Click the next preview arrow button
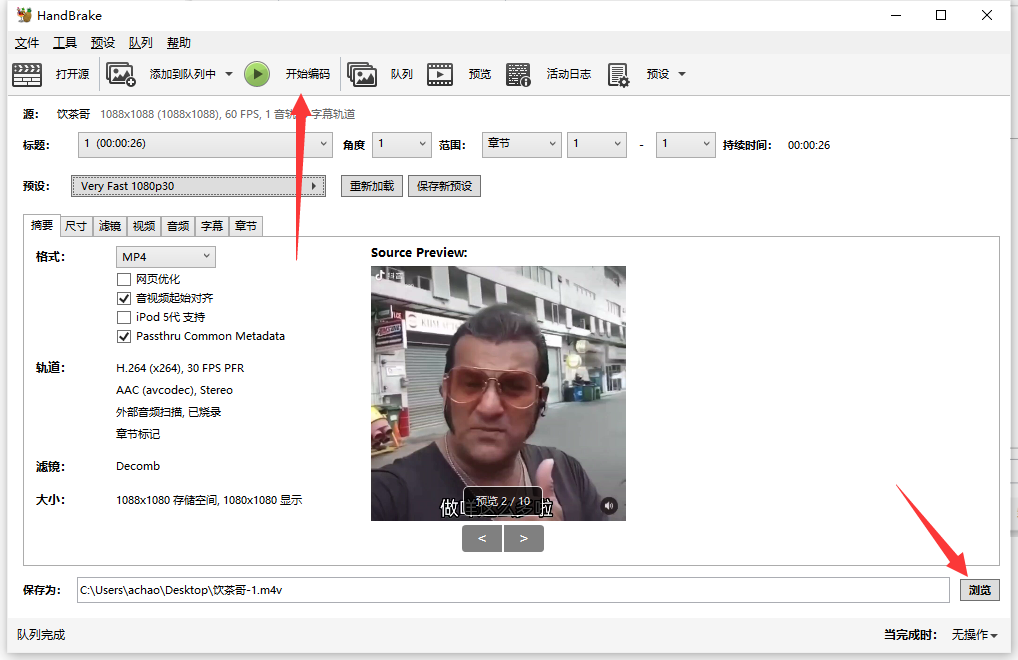The width and height of the screenshot is (1018, 660). click(524, 538)
